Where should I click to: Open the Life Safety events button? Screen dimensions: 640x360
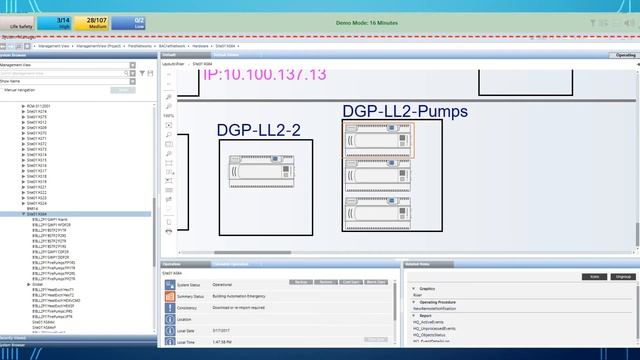17,23
